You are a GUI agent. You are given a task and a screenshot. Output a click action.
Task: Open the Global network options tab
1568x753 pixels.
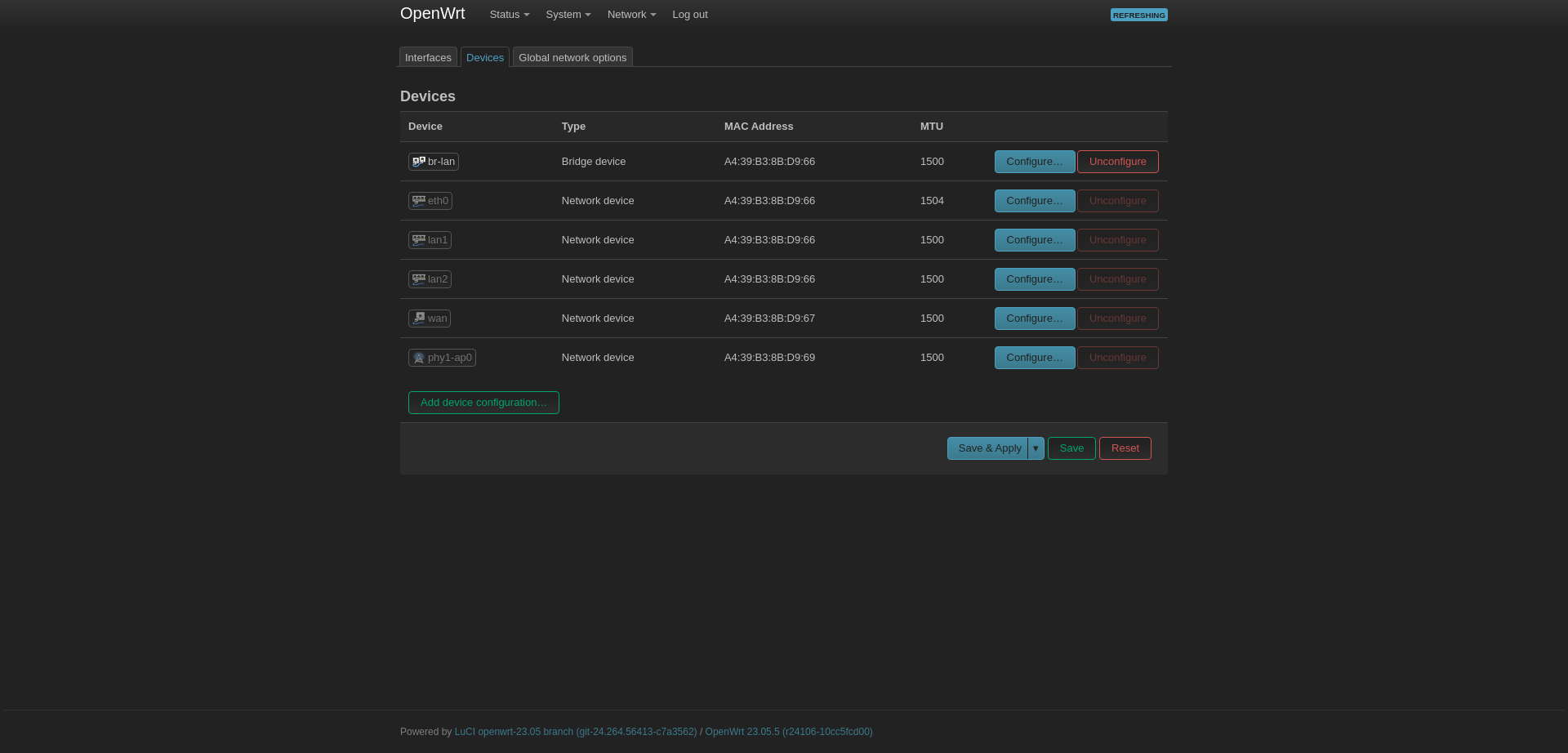pyautogui.click(x=572, y=57)
